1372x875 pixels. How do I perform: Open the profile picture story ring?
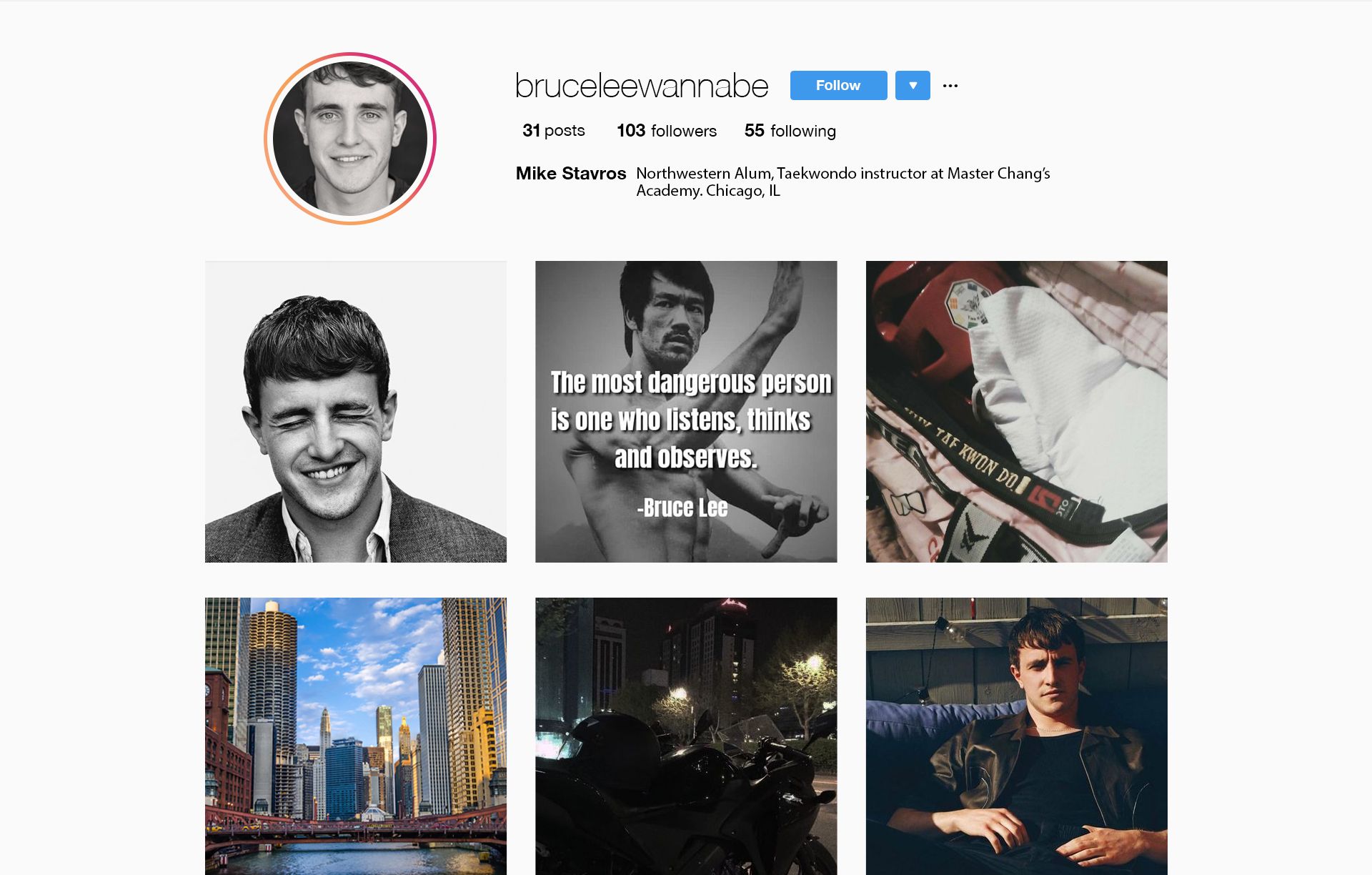tap(350, 139)
